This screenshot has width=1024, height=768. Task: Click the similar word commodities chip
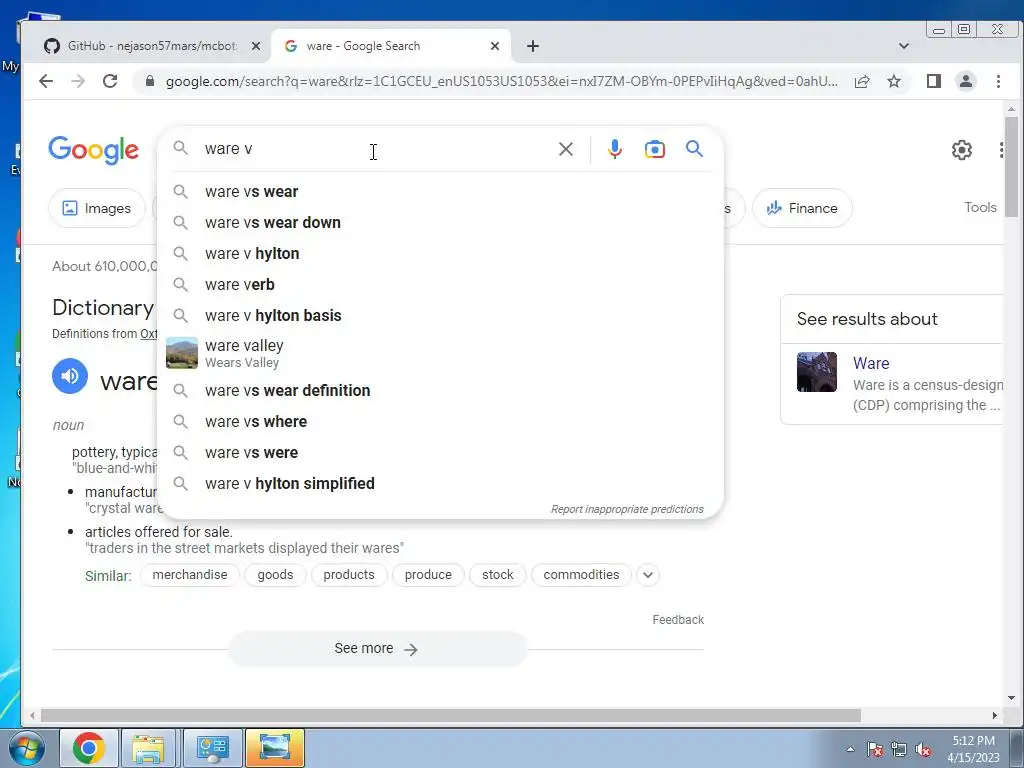581,575
